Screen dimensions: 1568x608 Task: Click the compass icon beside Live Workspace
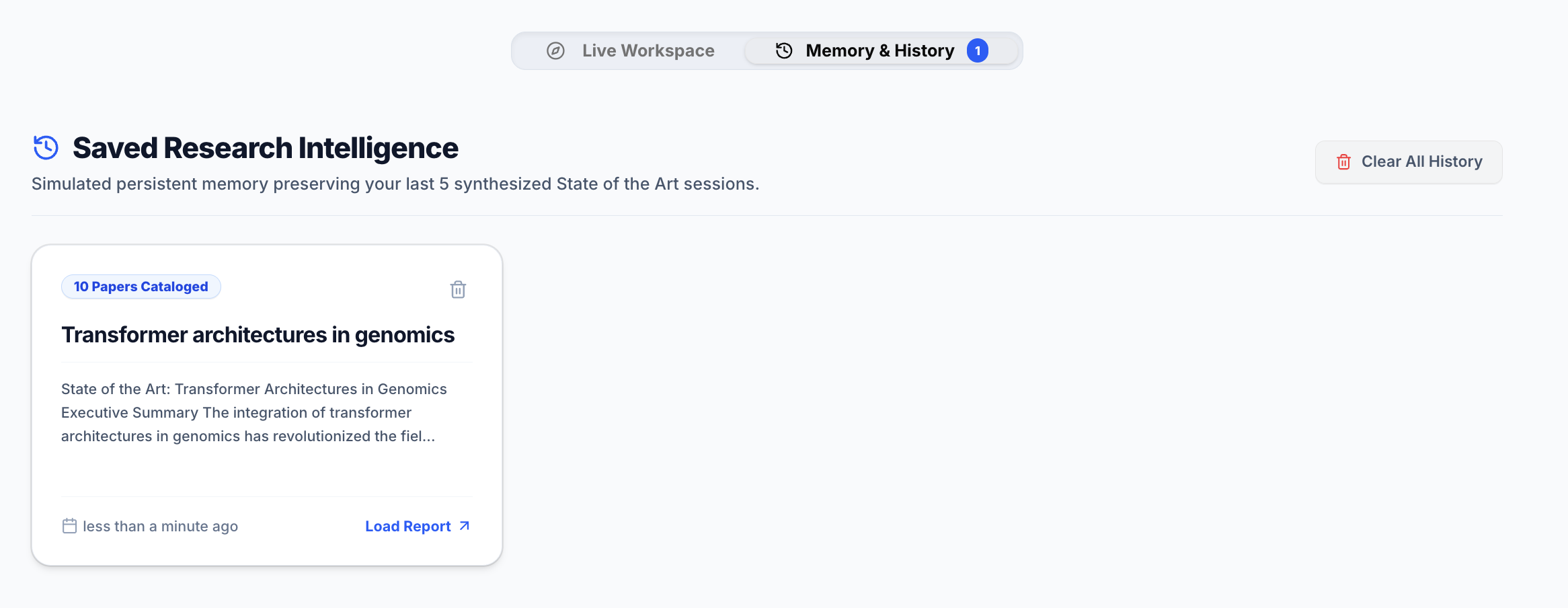click(555, 50)
